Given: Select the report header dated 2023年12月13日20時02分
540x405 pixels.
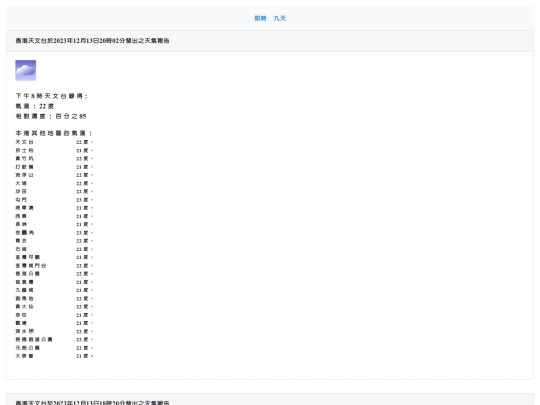Looking at the screenshot, I should point(92,41).
